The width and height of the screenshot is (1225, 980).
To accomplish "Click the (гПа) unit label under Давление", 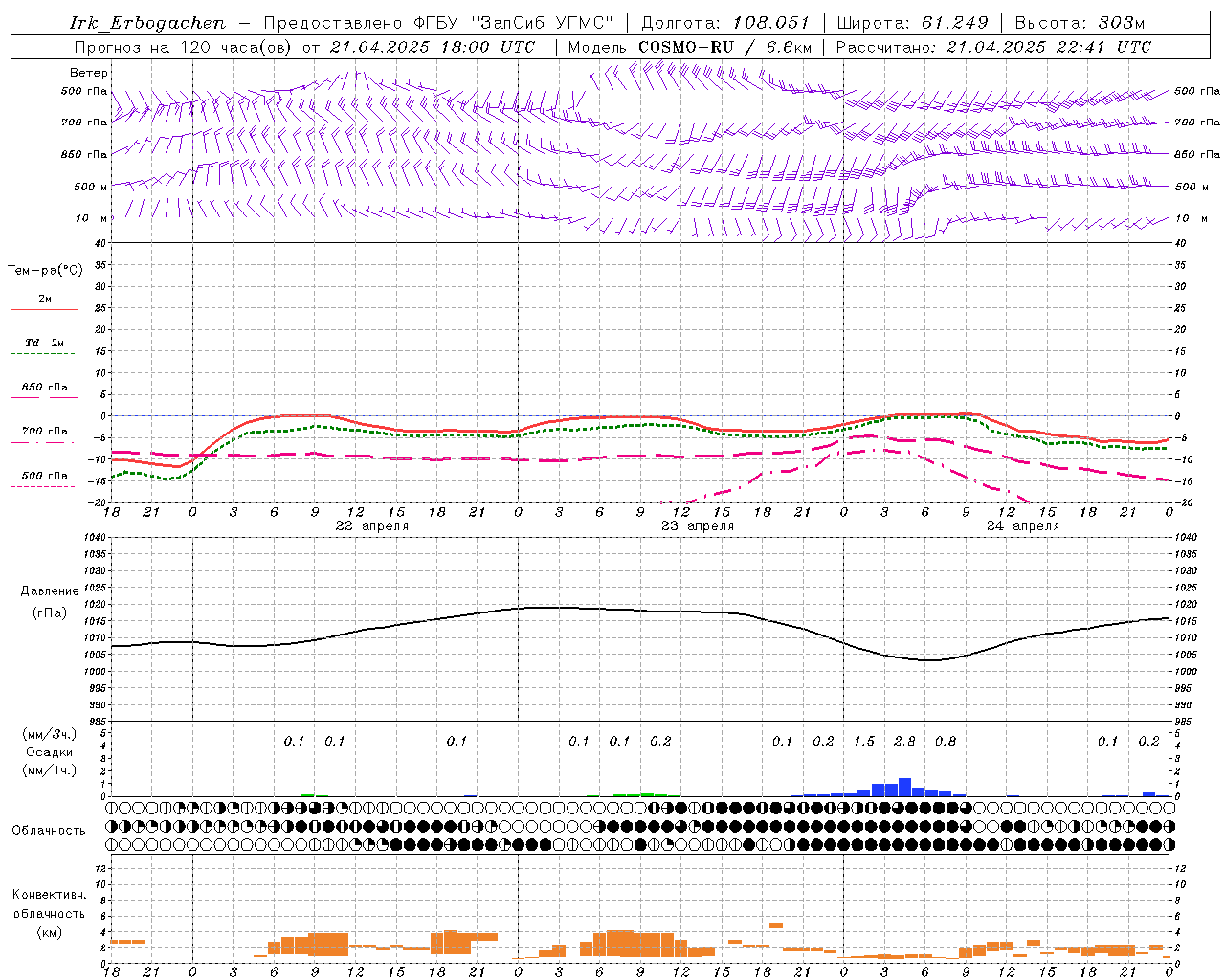I will coord(50,613).
